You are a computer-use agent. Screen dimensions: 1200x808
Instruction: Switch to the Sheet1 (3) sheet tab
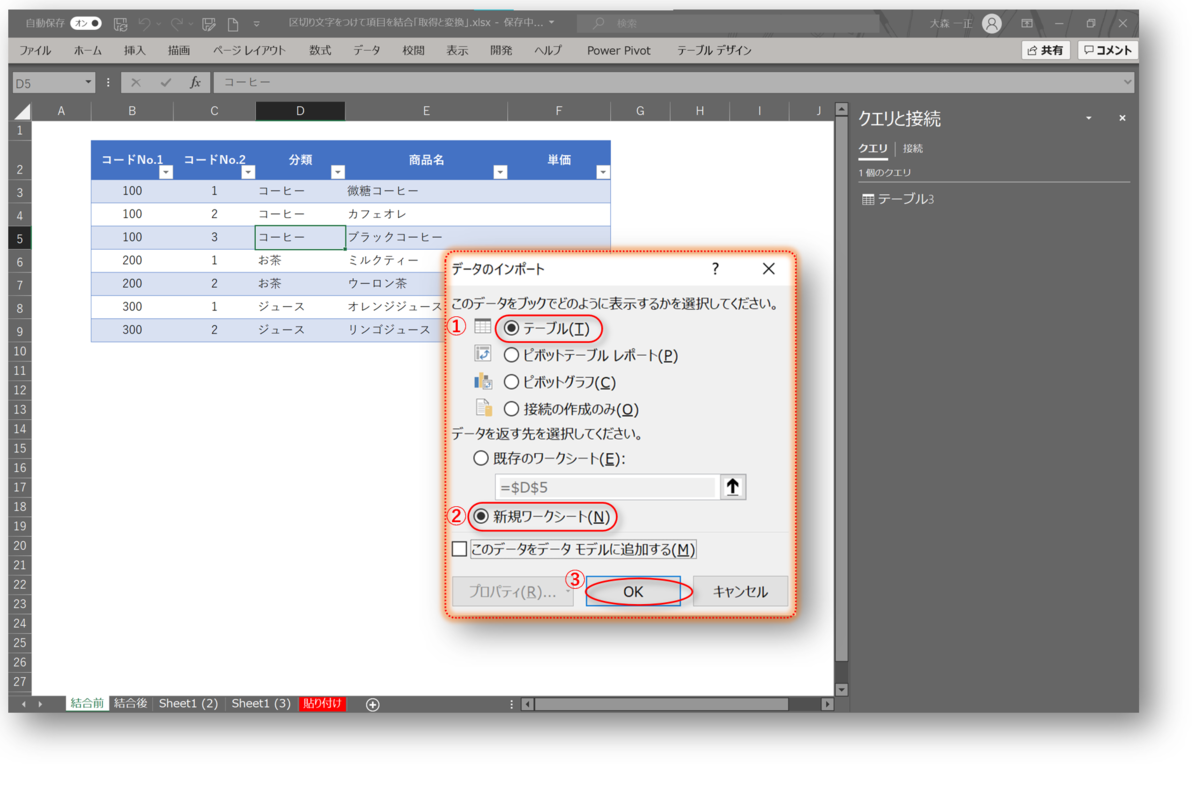point(261,704)
